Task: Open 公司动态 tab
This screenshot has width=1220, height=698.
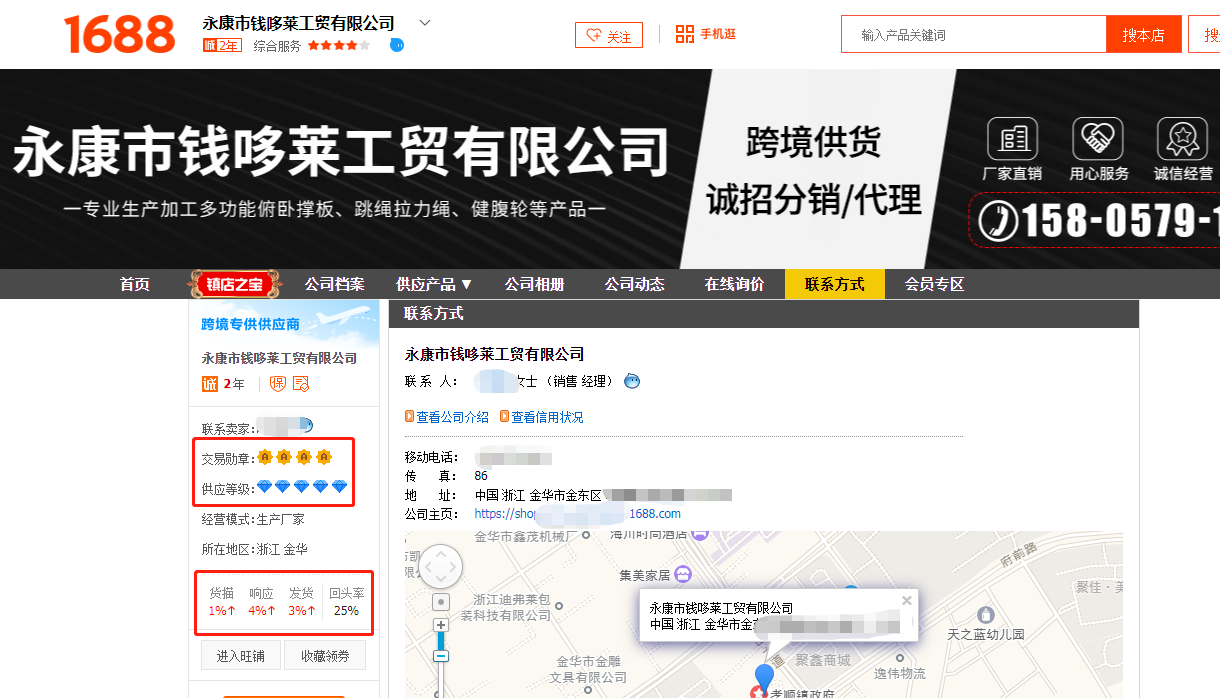Action: [x=635, y=284]
